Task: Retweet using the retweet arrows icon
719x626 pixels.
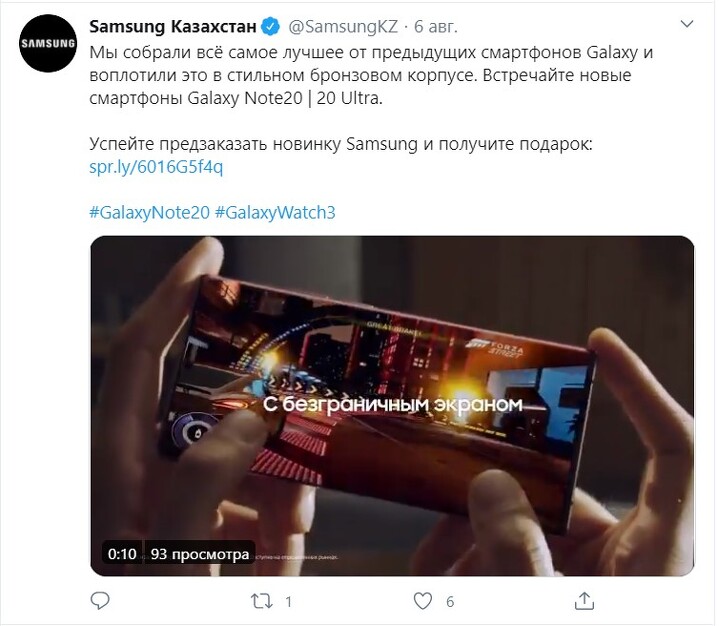Action: click(261, 601)
